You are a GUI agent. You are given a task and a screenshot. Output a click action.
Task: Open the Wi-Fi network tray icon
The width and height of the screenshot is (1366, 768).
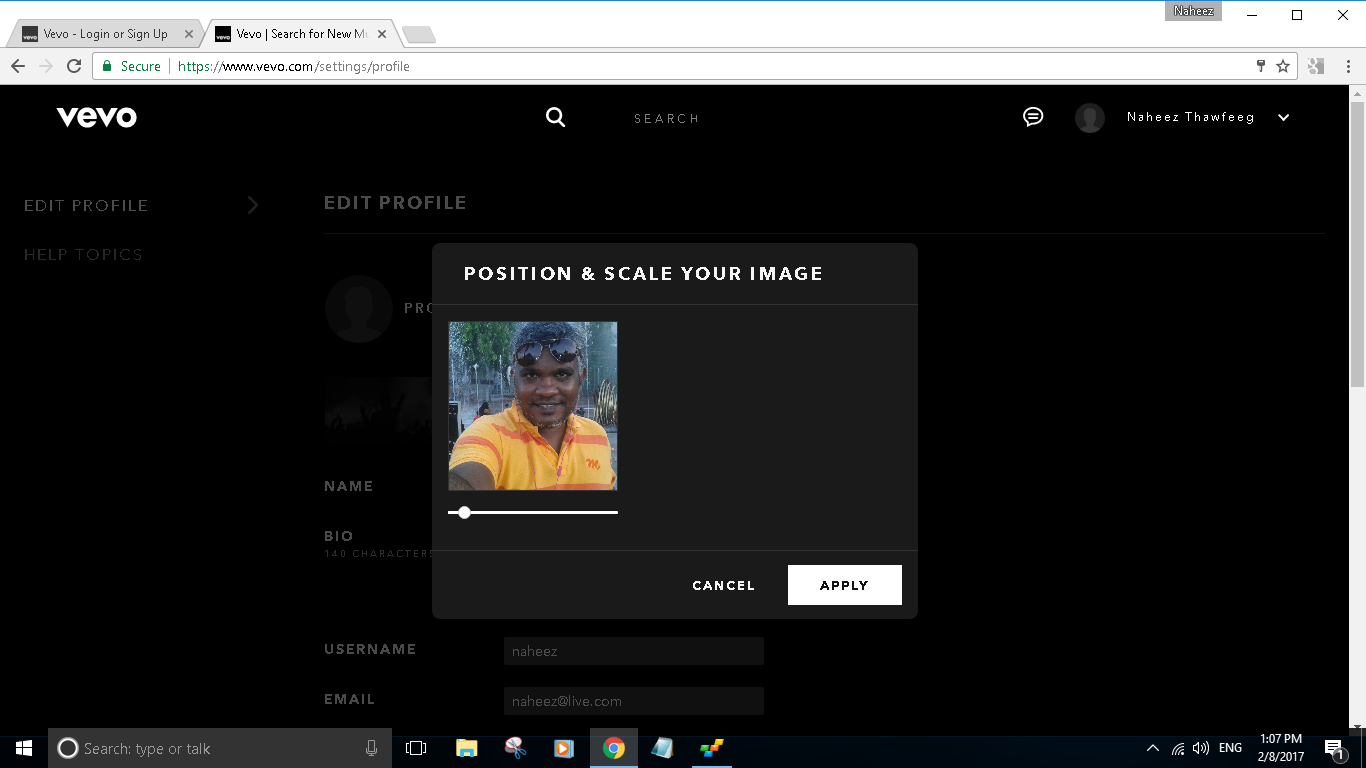pos(1178,748)
